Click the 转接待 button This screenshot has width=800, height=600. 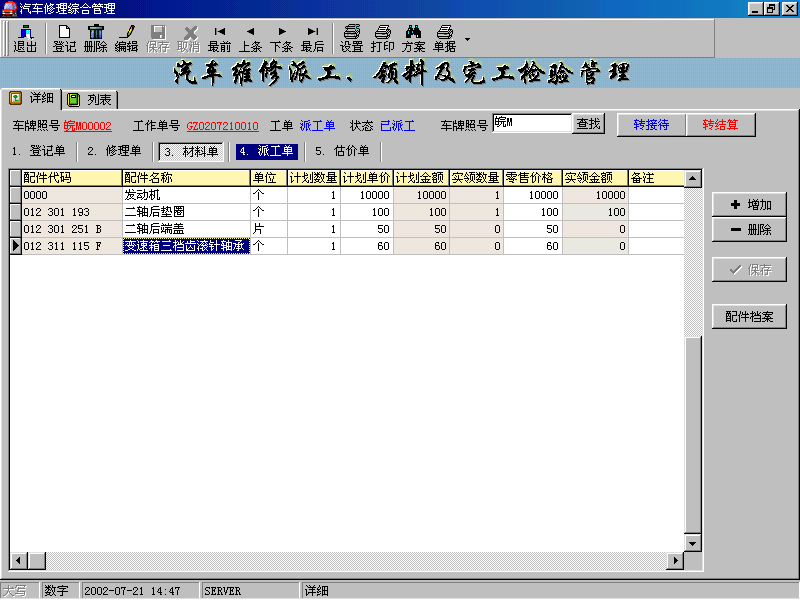pyautogui.click(x=651, y=124)
